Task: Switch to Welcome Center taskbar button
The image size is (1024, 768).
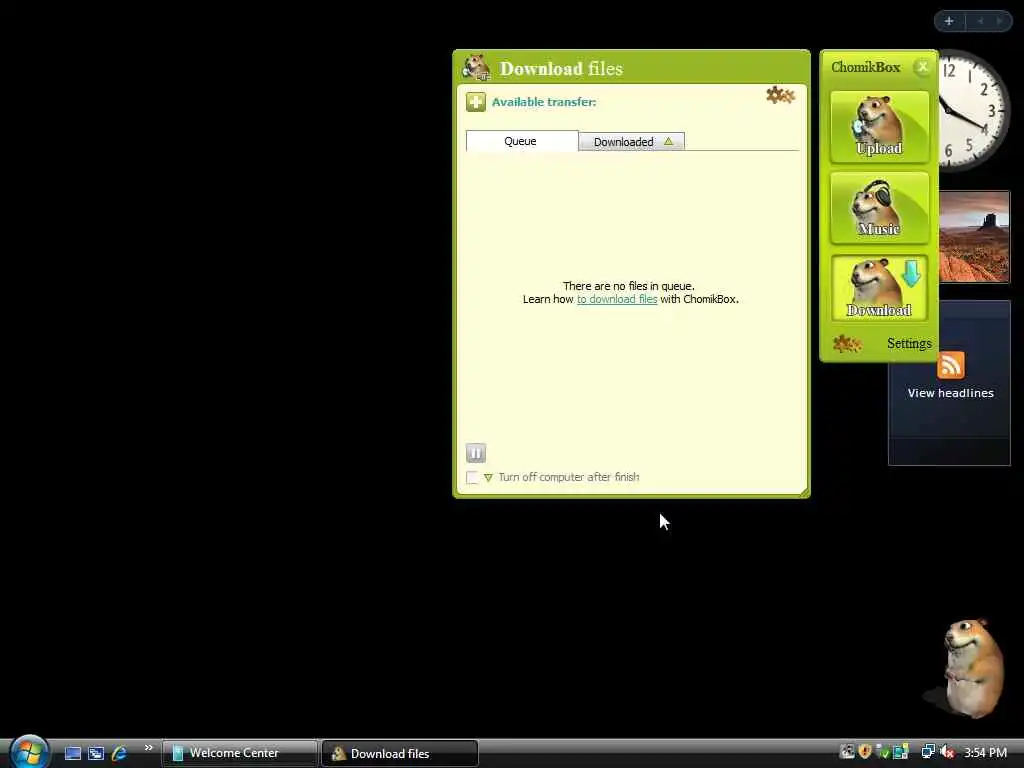Action: coord(240,753)
